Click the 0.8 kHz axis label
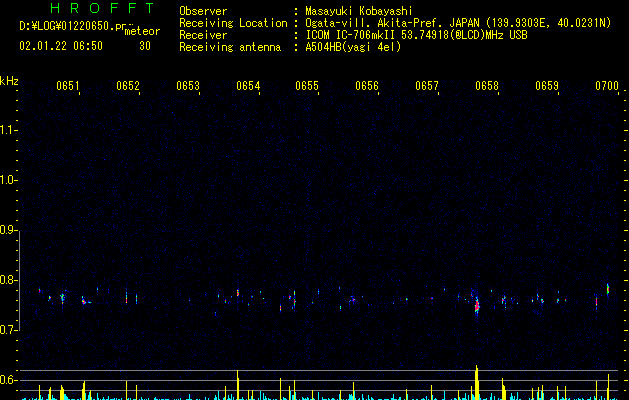 9,280
